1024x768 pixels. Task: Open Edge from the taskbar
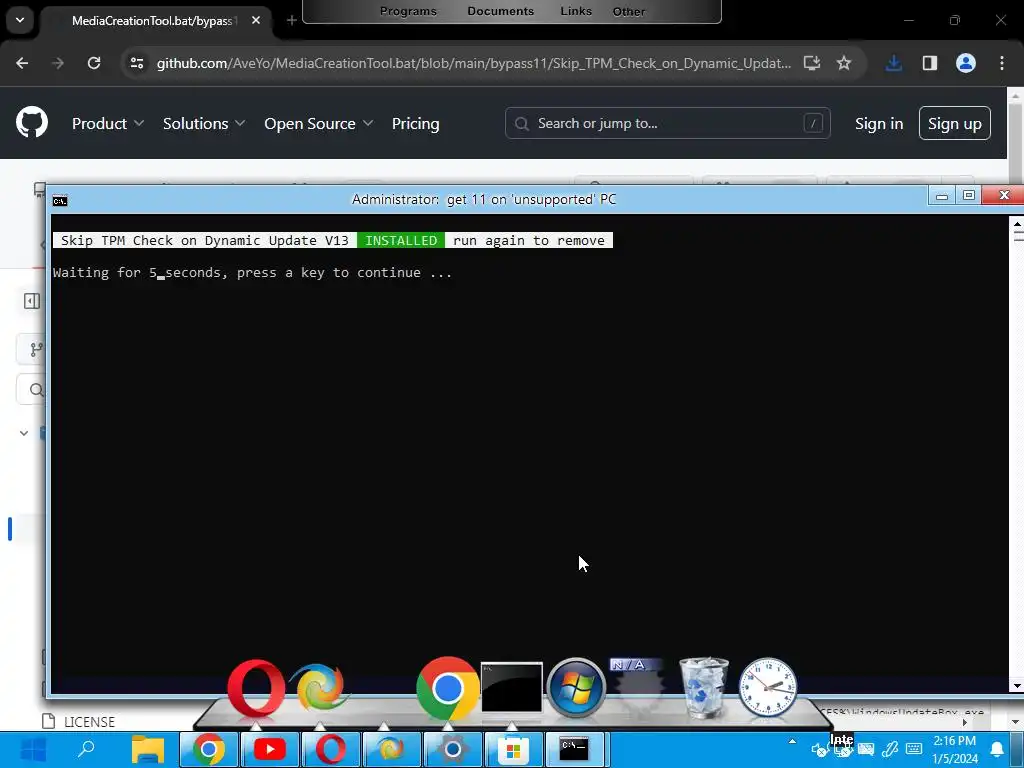coord(391,750)
